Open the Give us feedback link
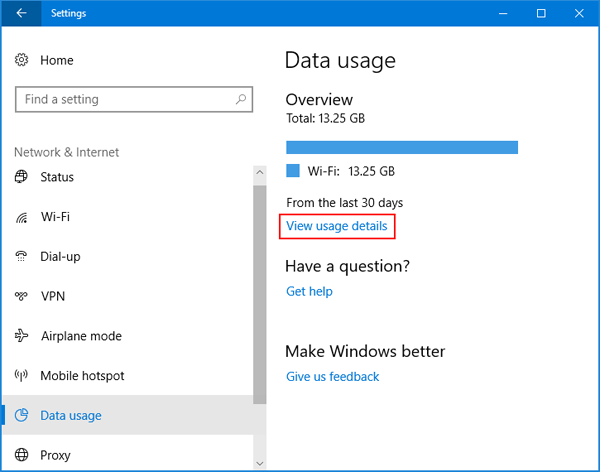Screen dimensions: 600x472 (x=332, y=377)
